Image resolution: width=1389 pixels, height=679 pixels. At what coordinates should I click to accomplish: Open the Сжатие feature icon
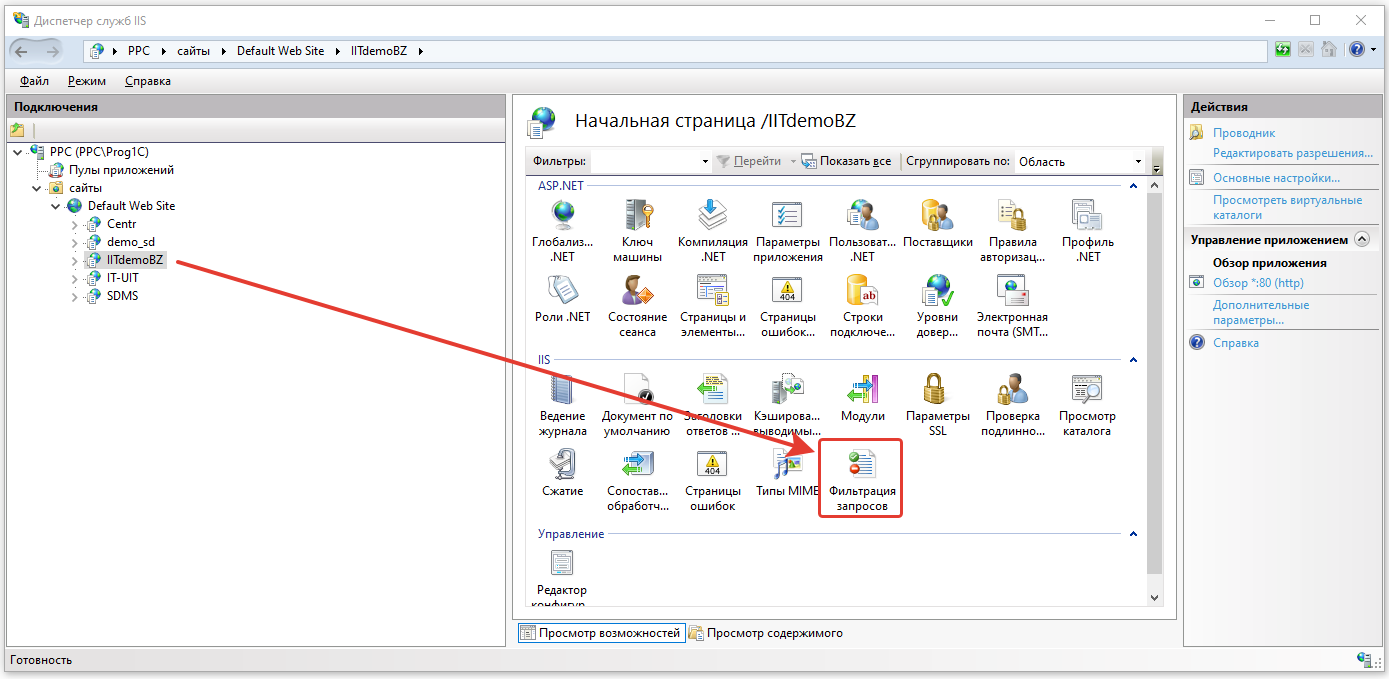click(562, 466)
